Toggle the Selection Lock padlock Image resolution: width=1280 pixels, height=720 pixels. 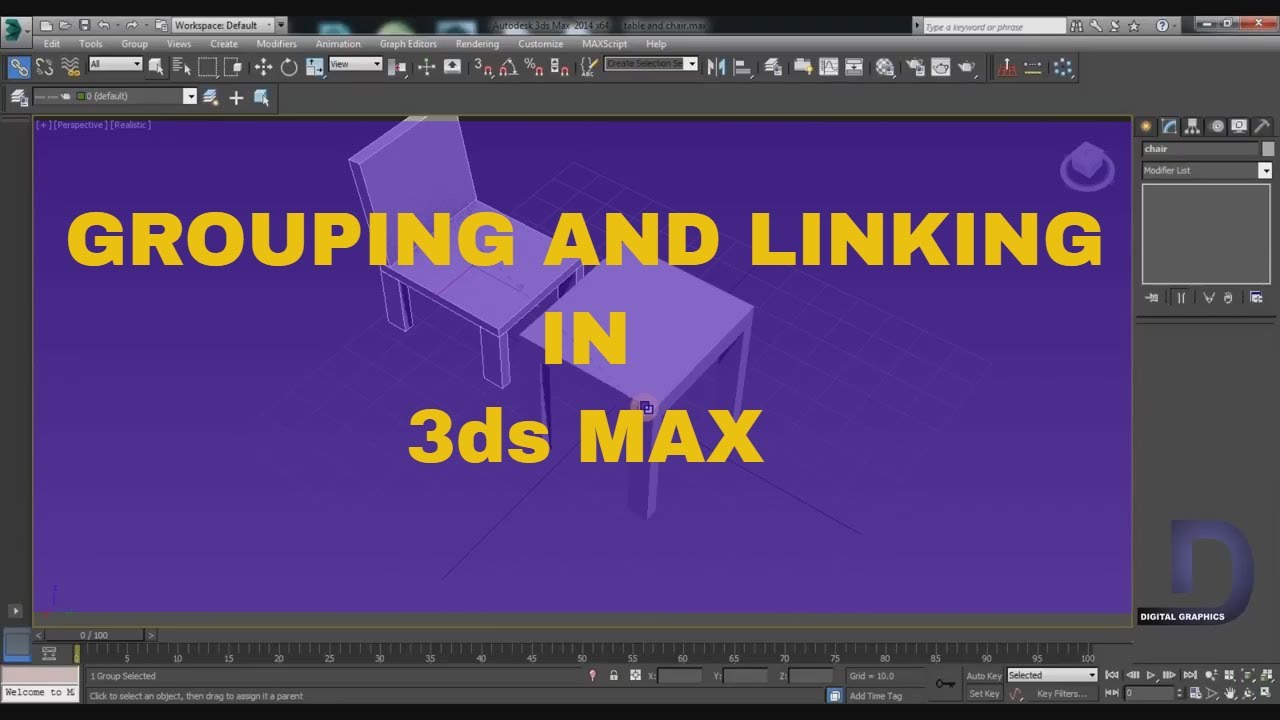pos(614,676)
